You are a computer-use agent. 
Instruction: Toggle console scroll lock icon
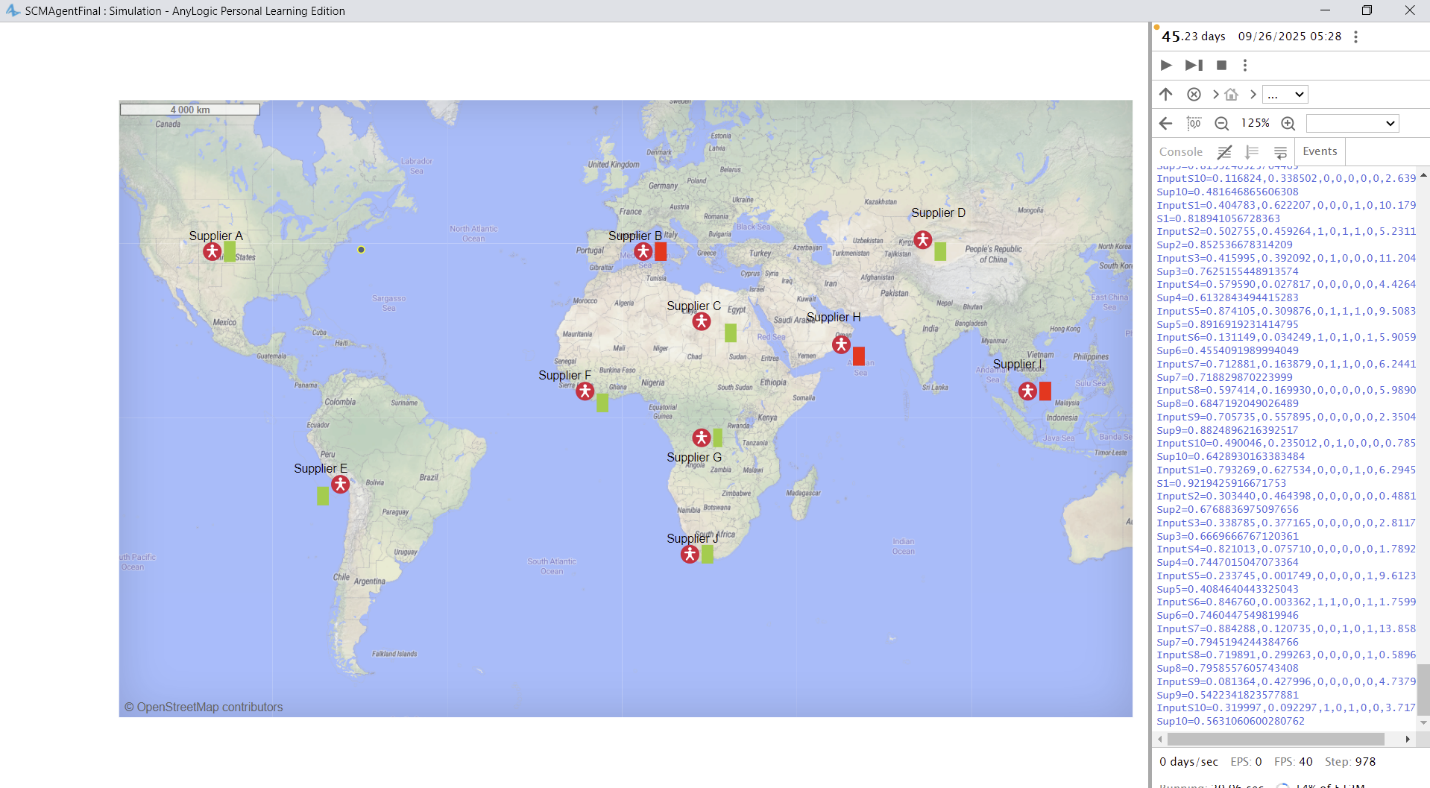coord(1252,152)
